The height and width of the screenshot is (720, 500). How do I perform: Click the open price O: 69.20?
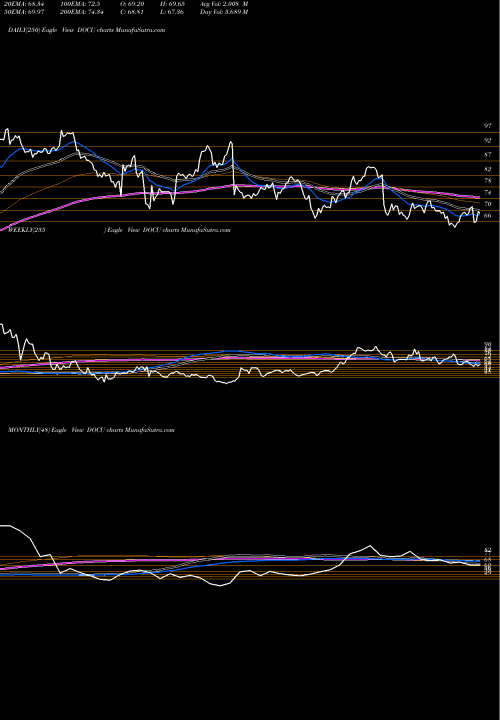pos(134,4)
